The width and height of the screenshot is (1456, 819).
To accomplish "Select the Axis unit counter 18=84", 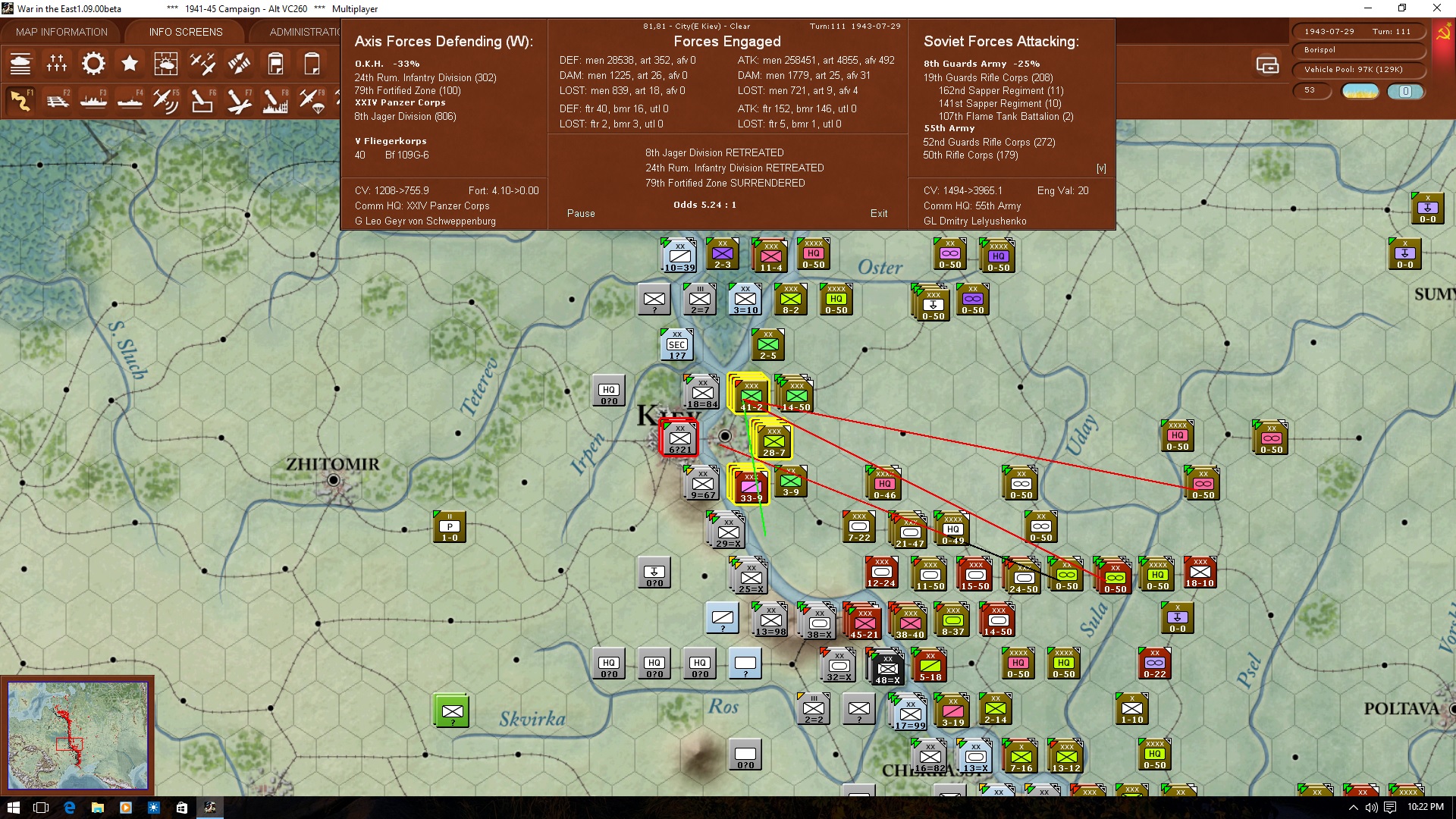I will pos(702,392).
